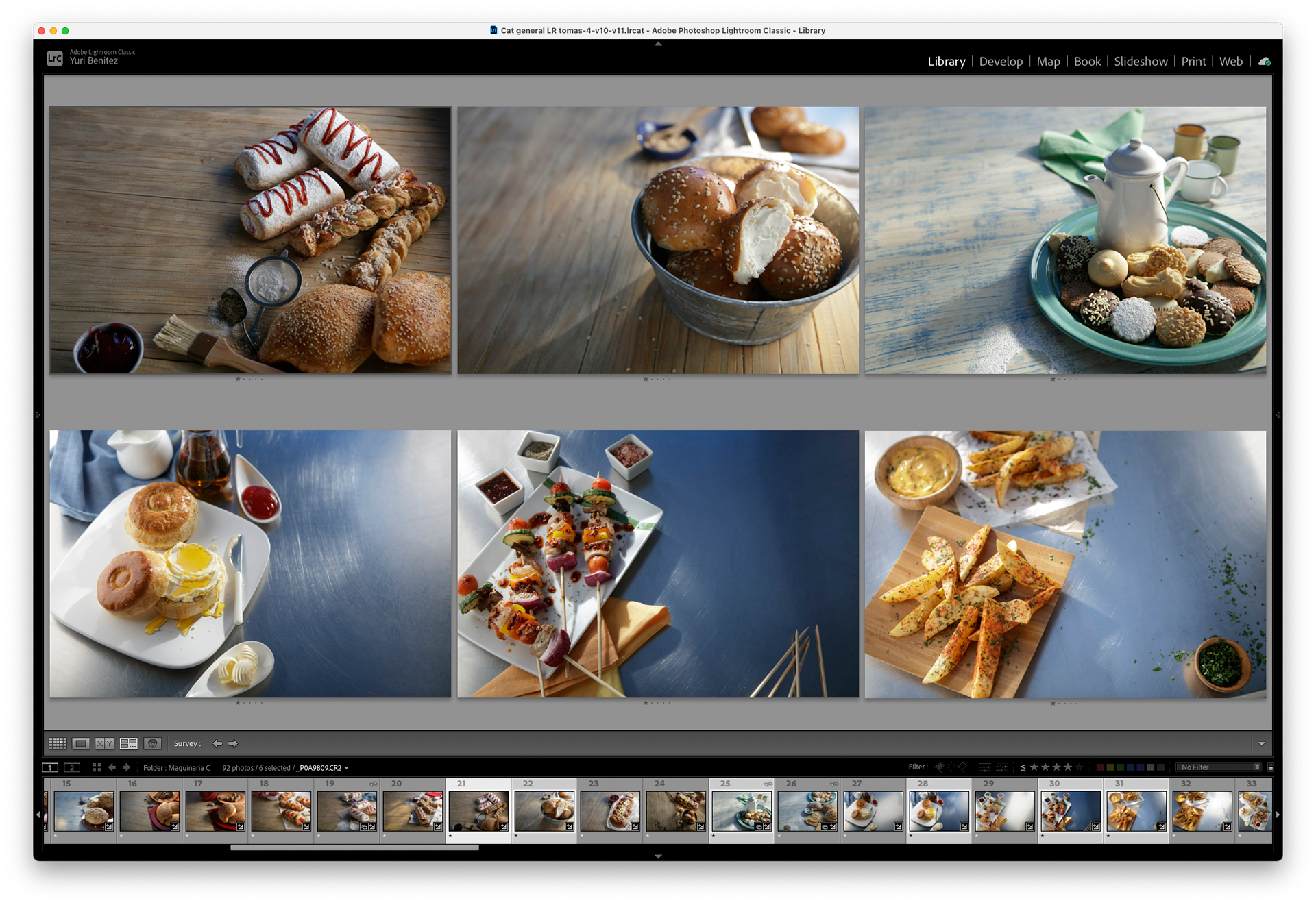Open No Filter preset dropdown
This screenshot has height=905, width=1316.
1220,767
